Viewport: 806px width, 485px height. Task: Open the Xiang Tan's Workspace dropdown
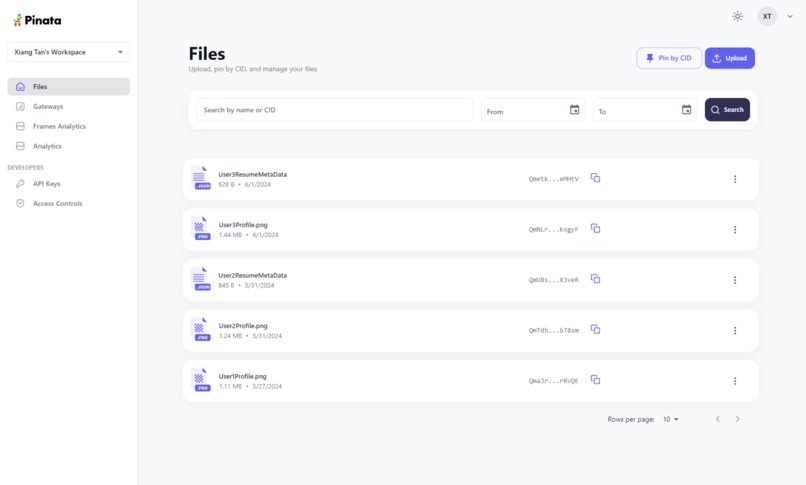click(x=68, y=52)
